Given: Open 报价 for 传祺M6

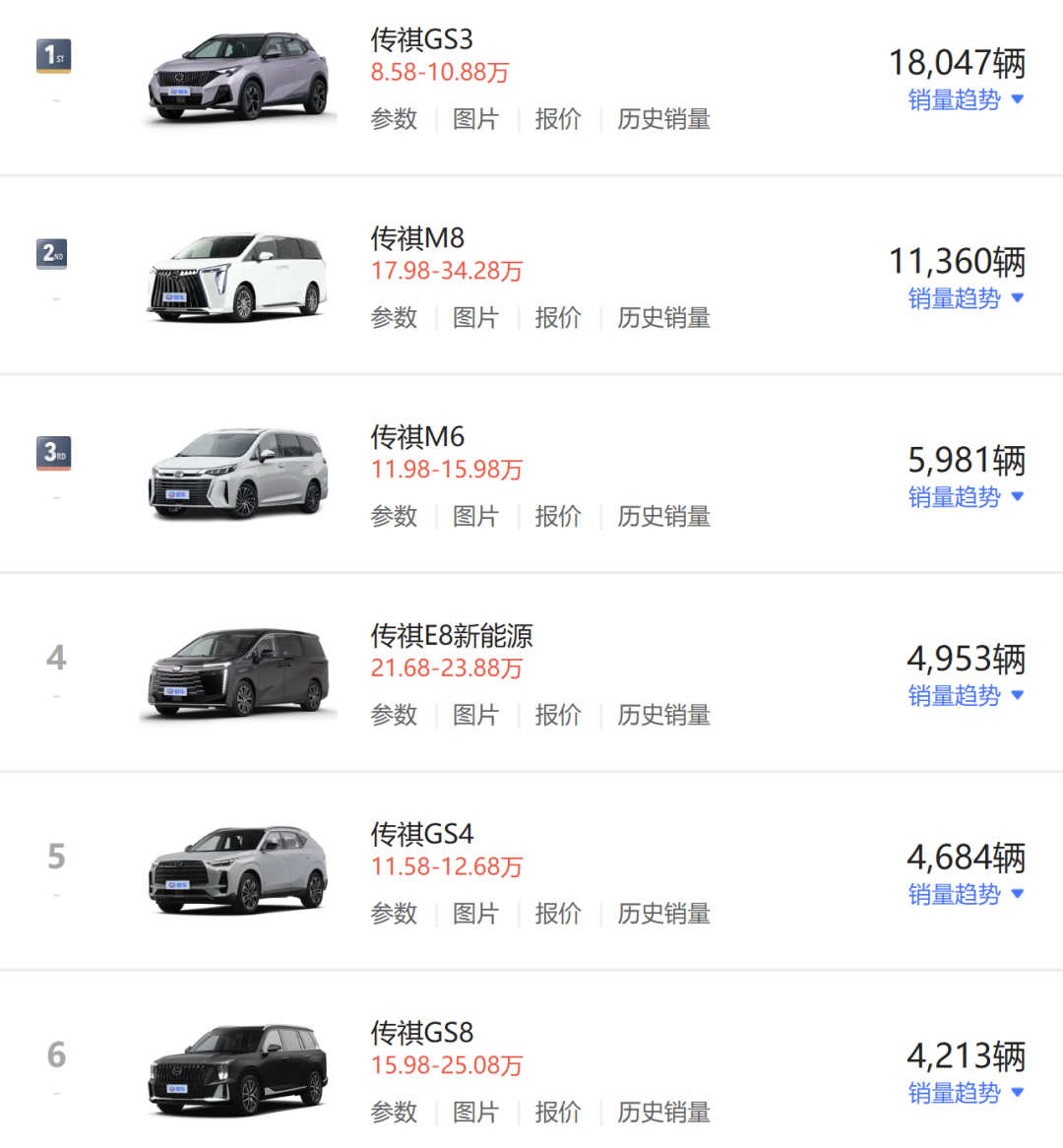Looking at the screenshot, I should point(557,517).
